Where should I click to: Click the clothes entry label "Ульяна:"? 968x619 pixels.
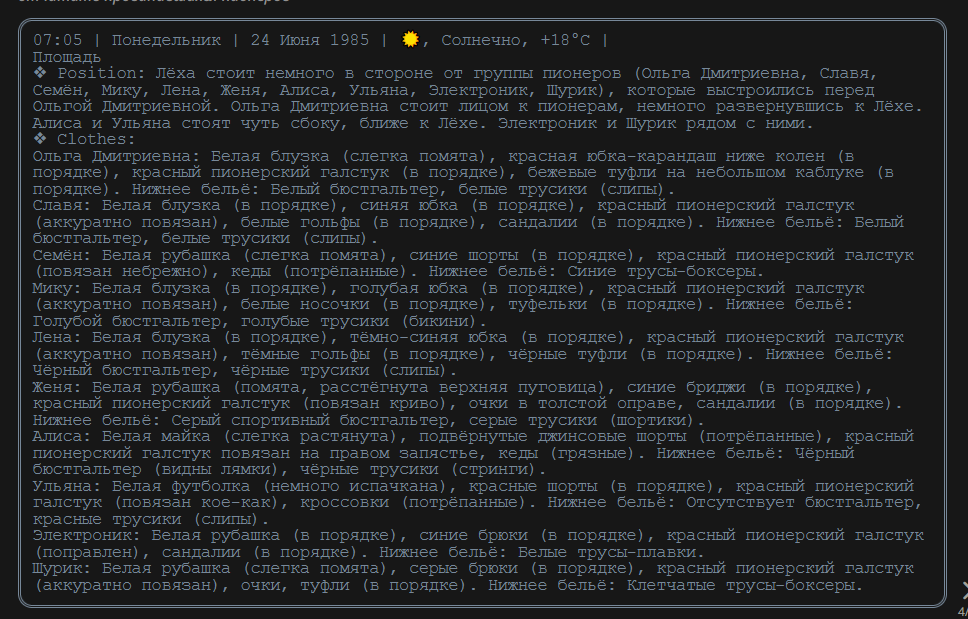point(67,486)
